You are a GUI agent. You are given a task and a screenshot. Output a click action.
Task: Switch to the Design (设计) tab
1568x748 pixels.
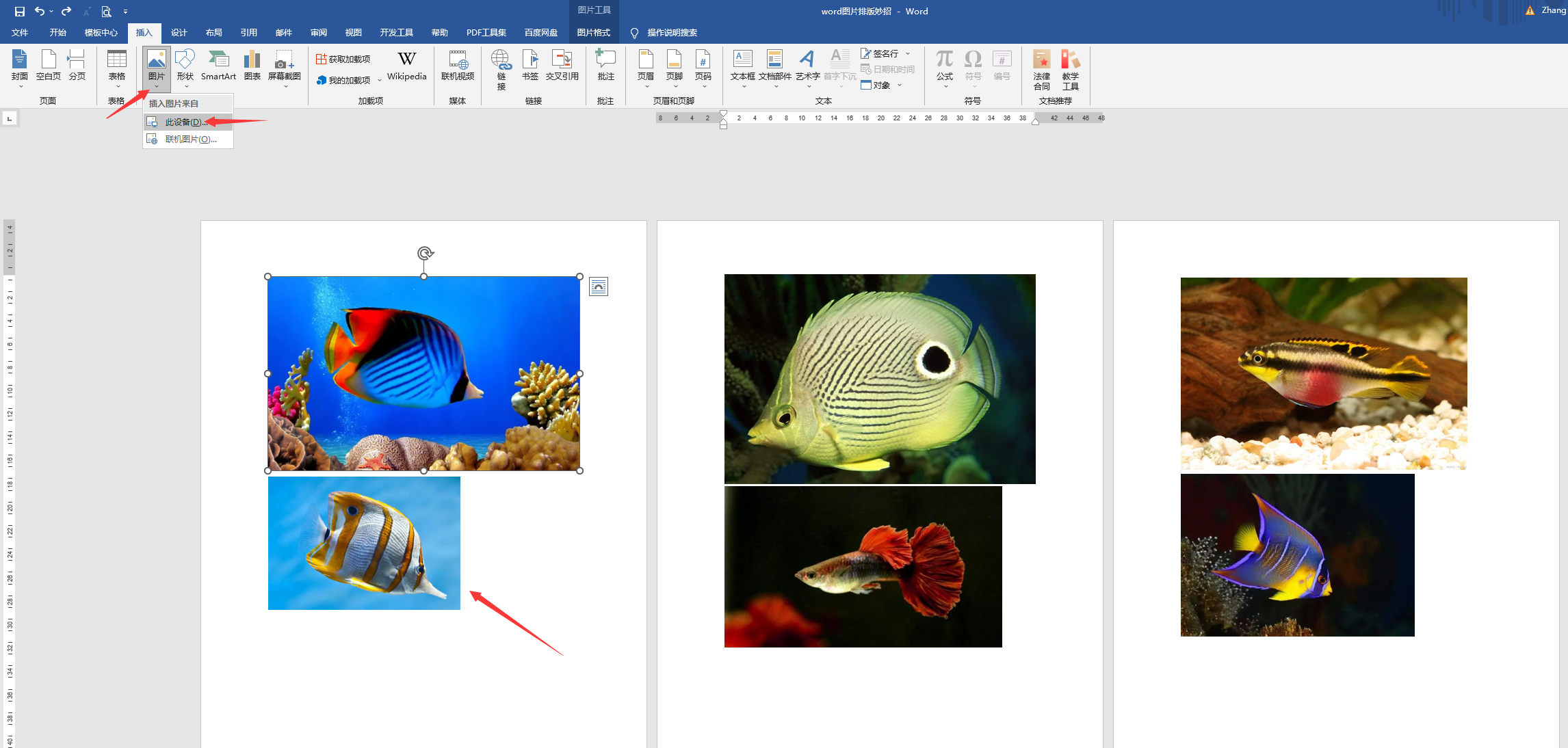[179, 33]
